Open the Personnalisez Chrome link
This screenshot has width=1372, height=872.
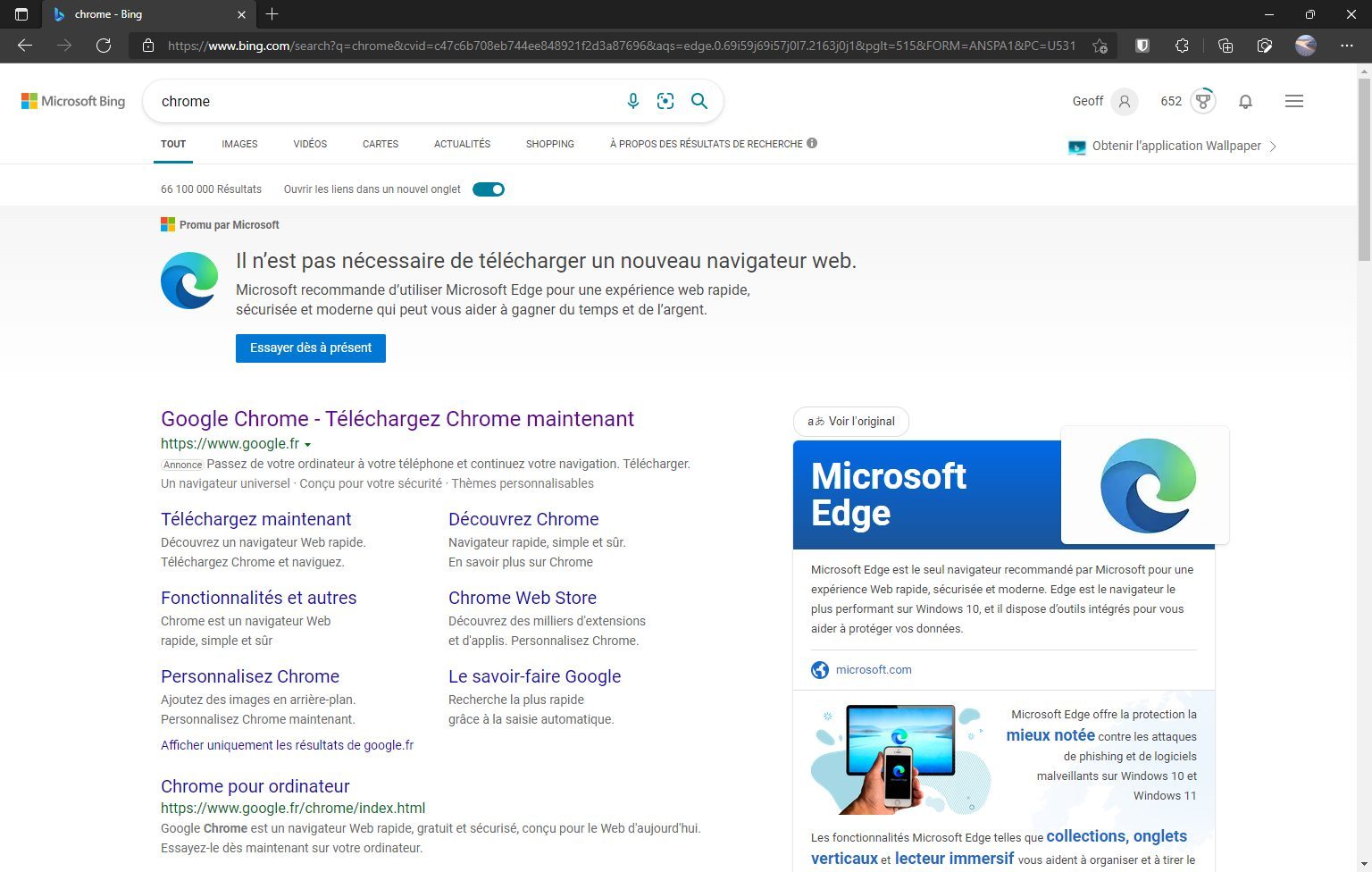point(250,676)
